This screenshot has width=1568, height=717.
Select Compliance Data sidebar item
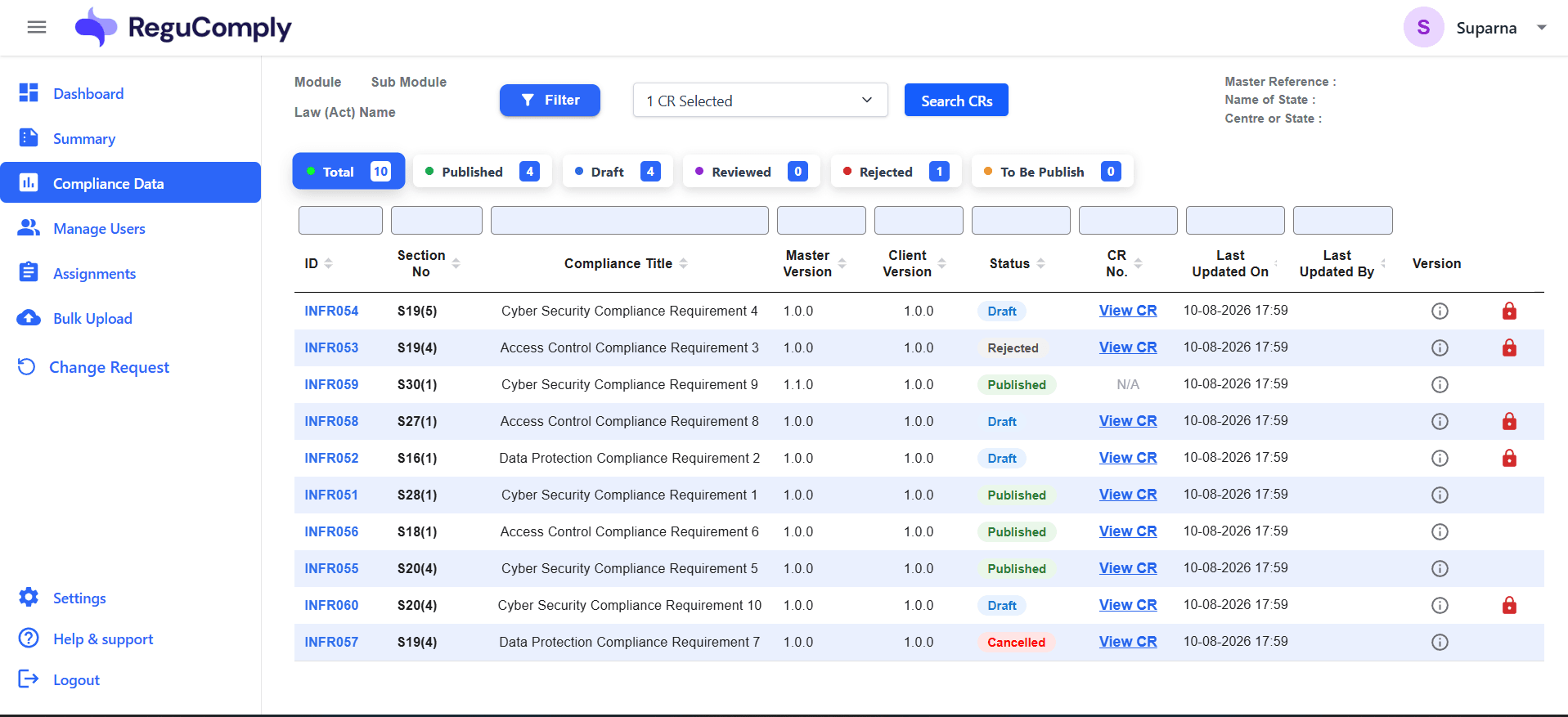point(130,182)
